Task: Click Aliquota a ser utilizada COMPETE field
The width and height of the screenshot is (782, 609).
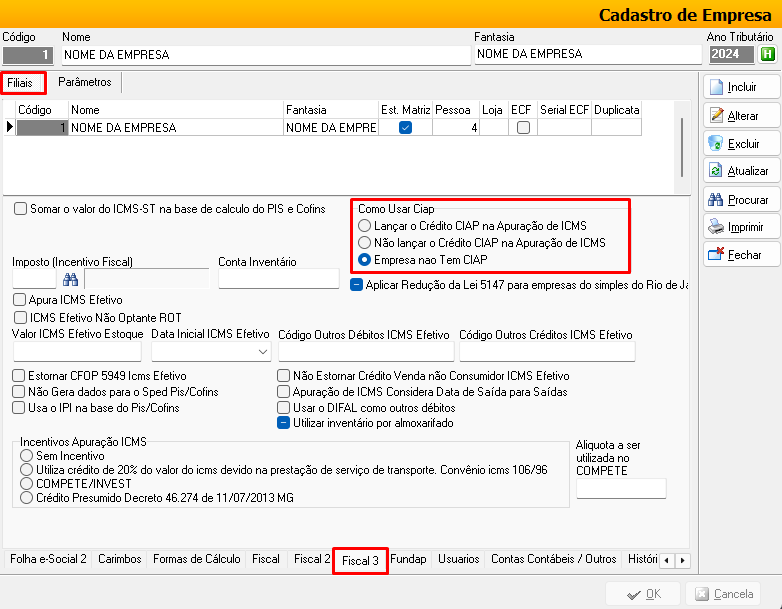Action: 621,488
